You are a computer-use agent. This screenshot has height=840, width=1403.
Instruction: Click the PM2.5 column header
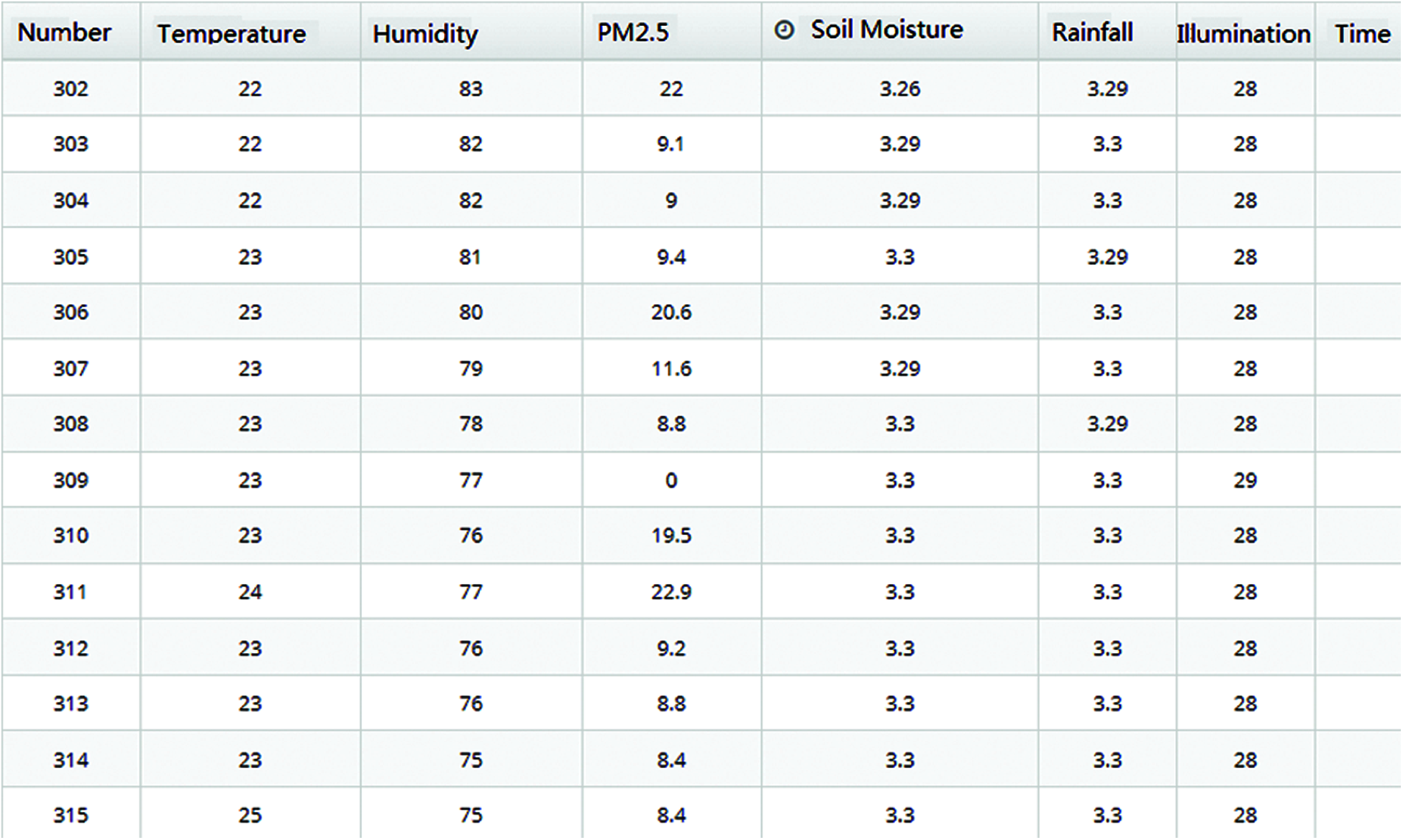(632, 32)
